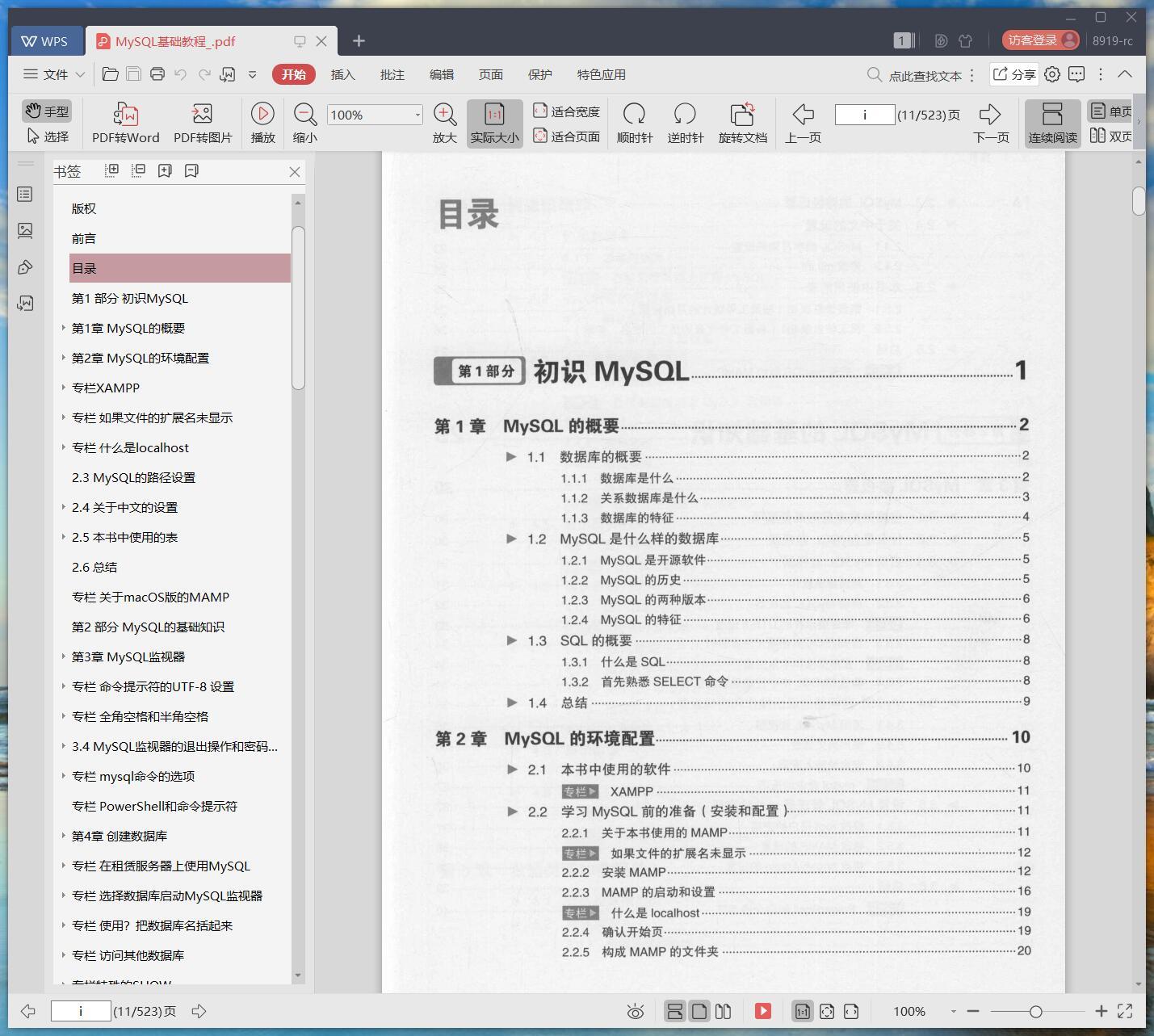Screen dimensions: 1154x1036
Task: Click the red play button in status bar
Action: (763, 1011)
